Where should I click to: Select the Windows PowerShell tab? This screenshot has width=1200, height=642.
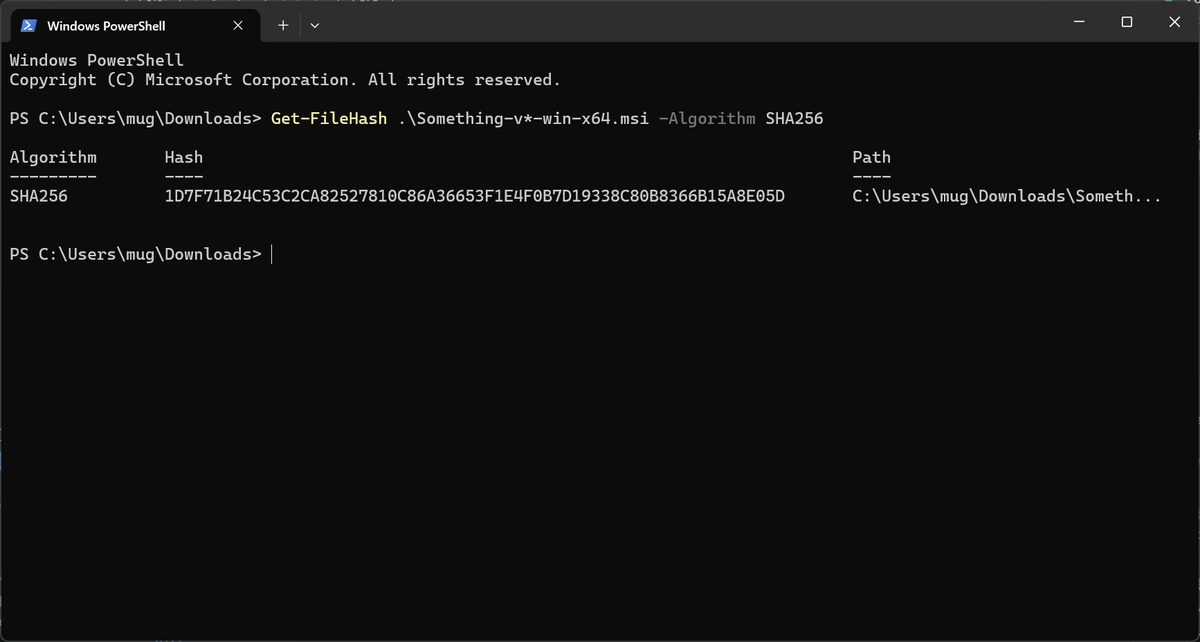(135, 26)
